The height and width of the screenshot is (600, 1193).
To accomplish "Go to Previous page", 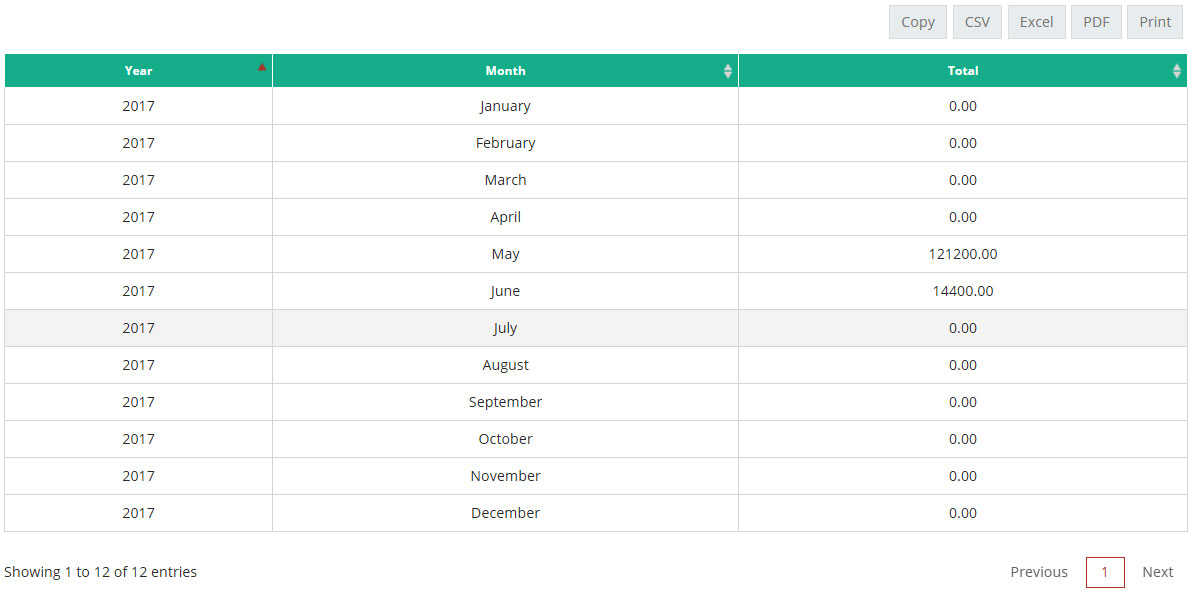I will [1039, 572].
